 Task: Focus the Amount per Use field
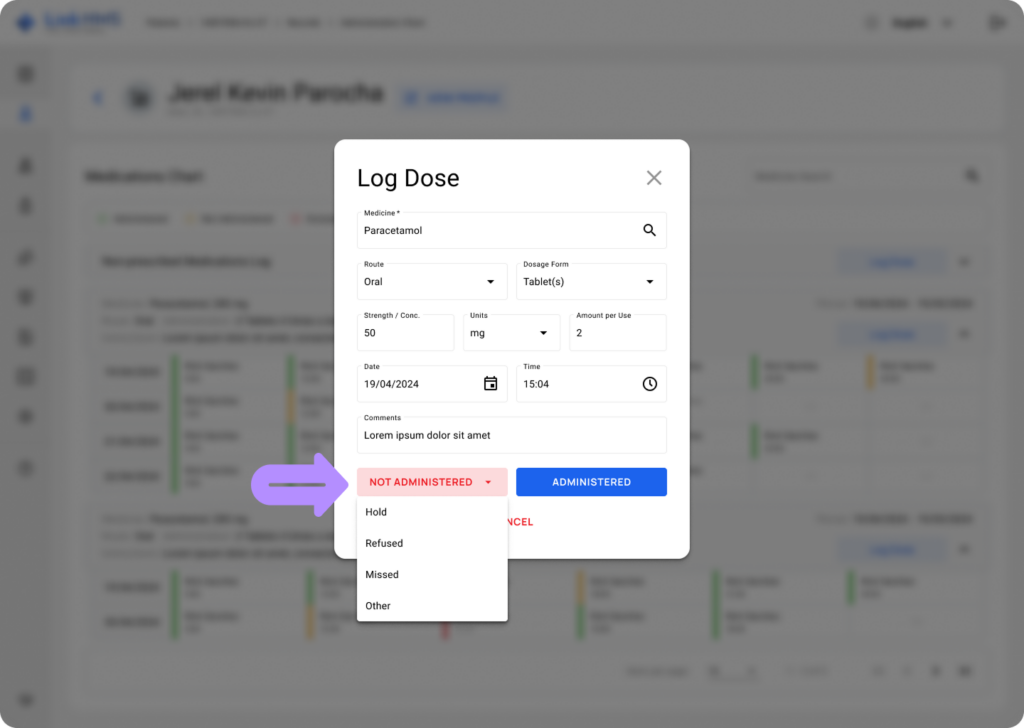click(617, 333)
